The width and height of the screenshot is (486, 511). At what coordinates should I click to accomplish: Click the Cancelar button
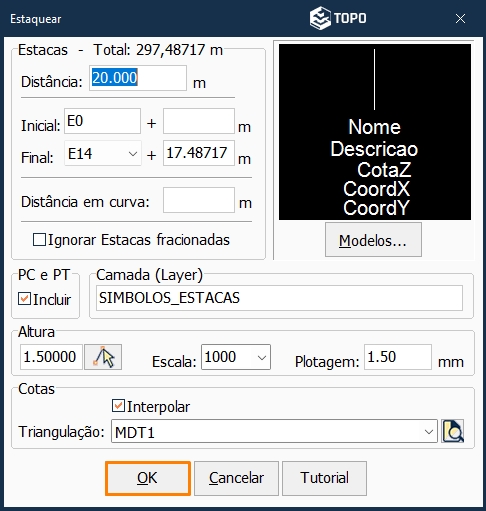pos(236,478)
